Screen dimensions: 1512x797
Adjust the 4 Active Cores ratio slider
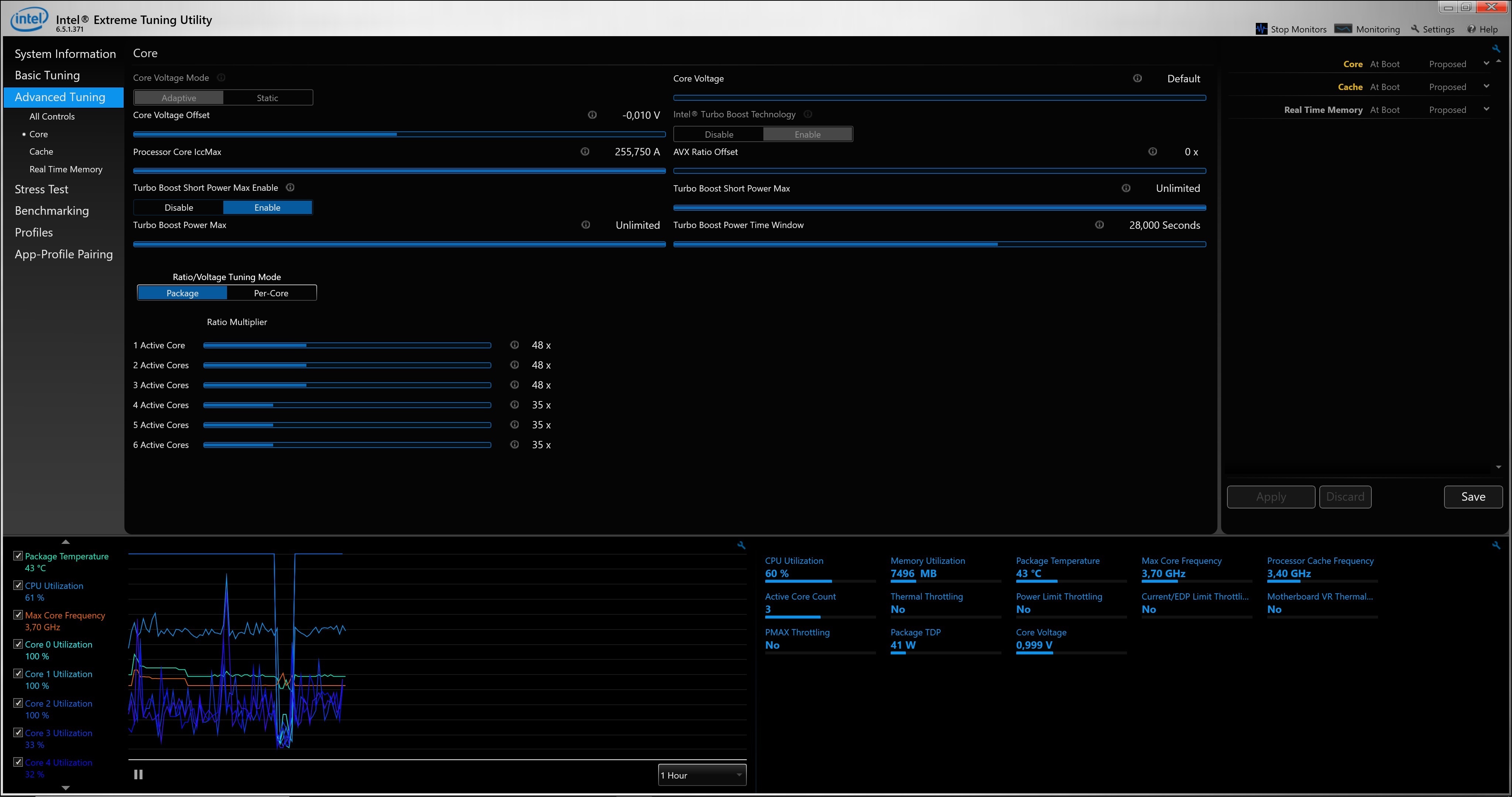coord(347,405)
